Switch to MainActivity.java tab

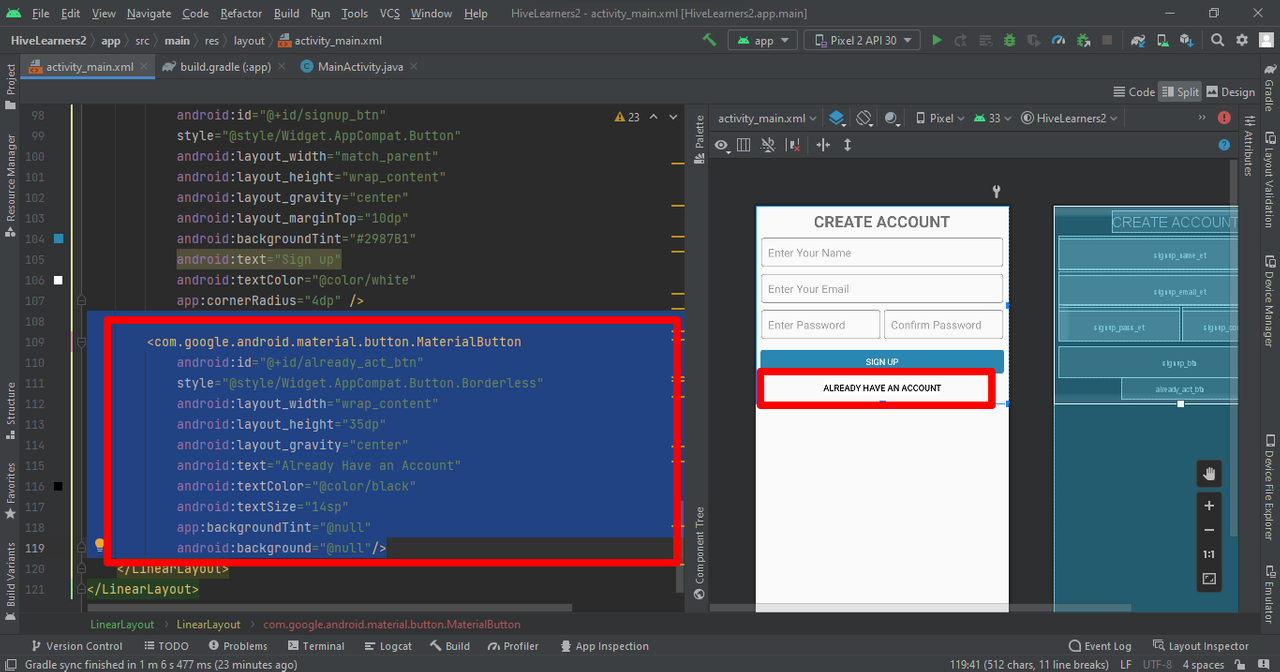click(x=358, y=66)
